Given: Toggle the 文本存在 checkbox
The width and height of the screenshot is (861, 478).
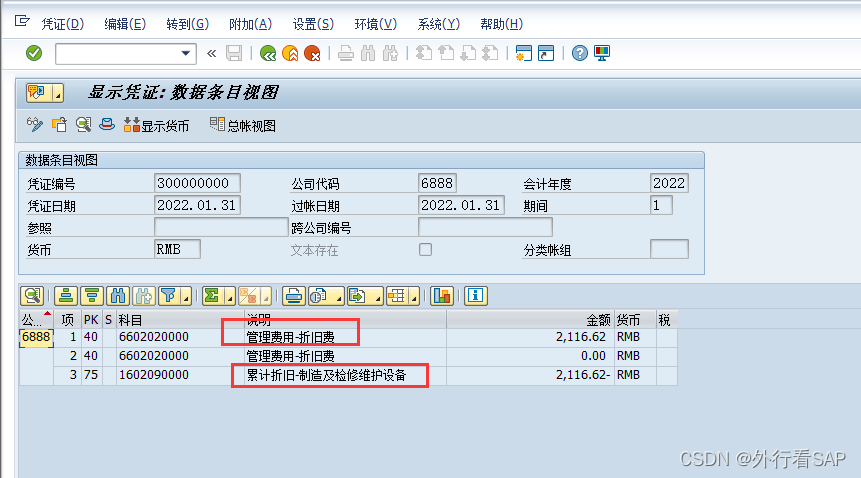Looking at the screenshot, I should 425,250.
